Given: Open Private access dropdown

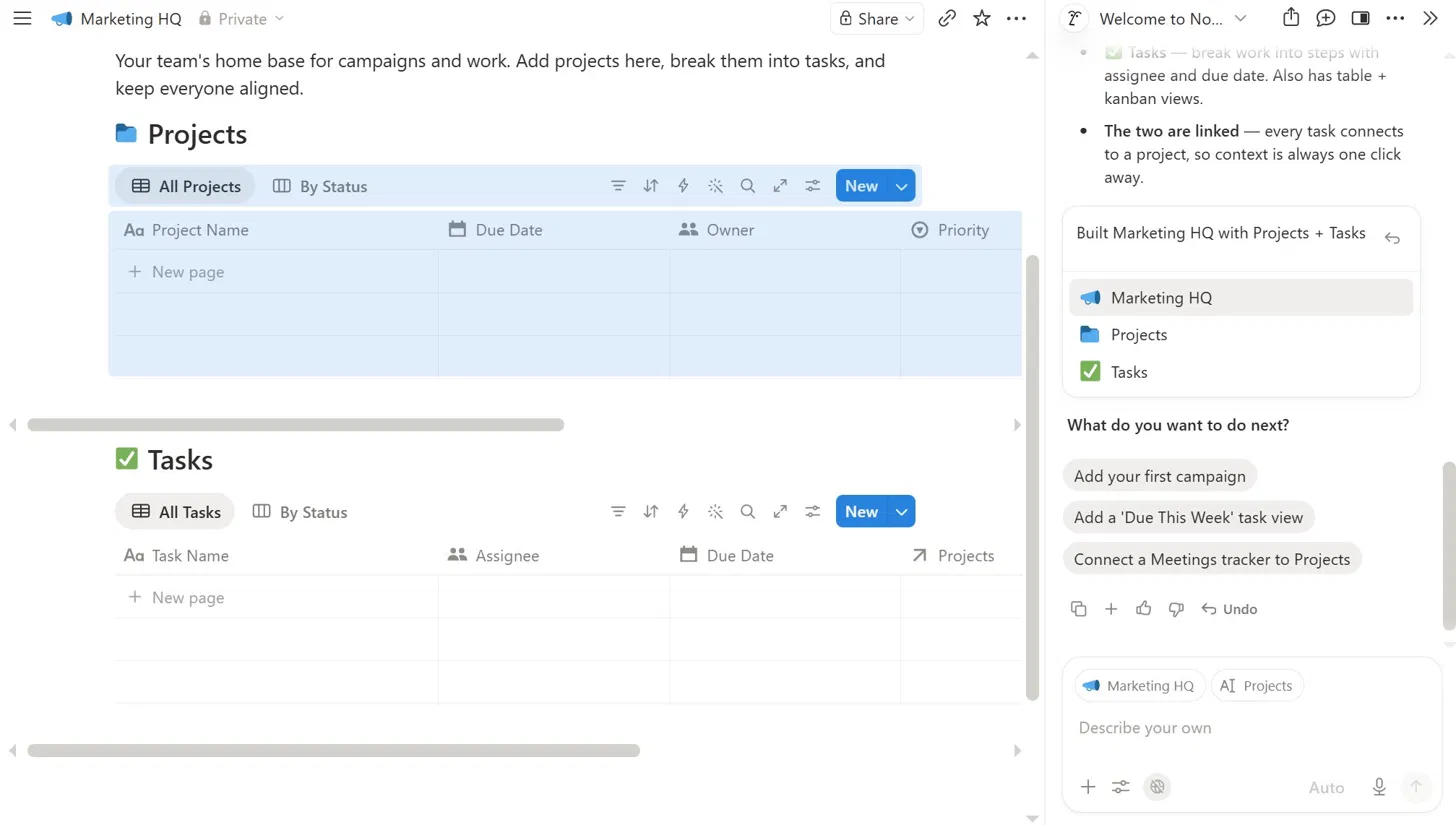Looking at the screenshot, I should (x=241, y=18).
